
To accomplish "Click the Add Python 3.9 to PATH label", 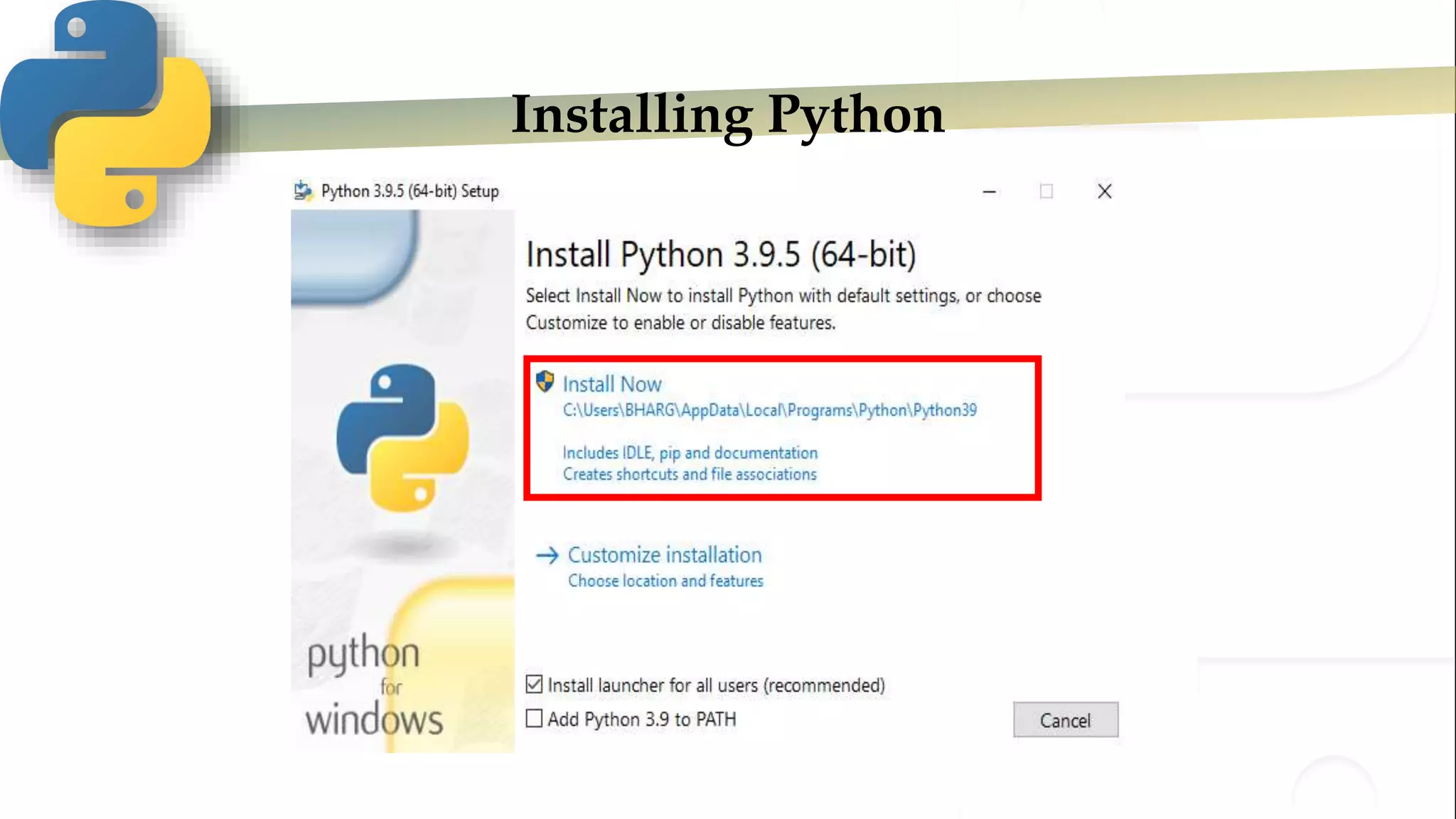I will click(642, 719).
